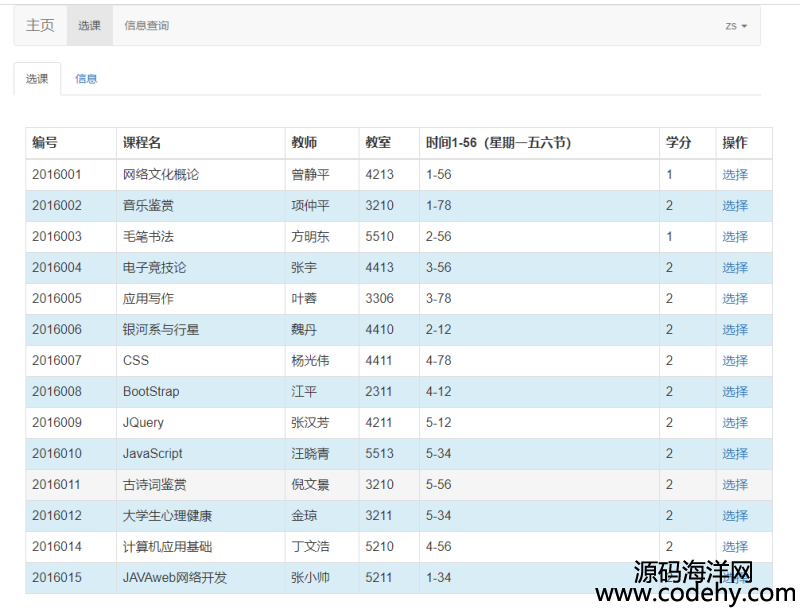The width and height of the screenshot is (800, 613).
Task: Click course name 毛笔书法
Action: click(148, 237)
